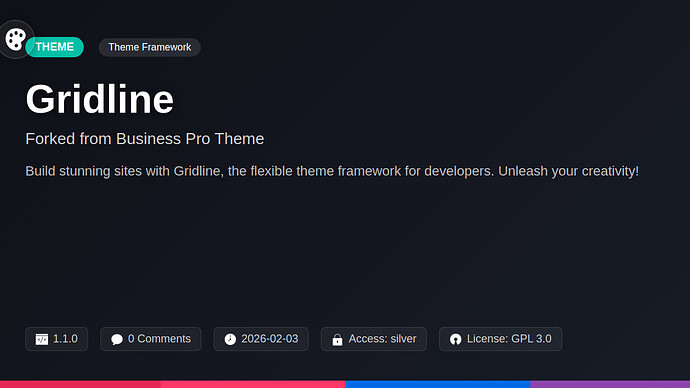This screenshot has width=690, height=388.
Task: Click the 2026-02-03 date label
Action: click(x=270, y=339)
